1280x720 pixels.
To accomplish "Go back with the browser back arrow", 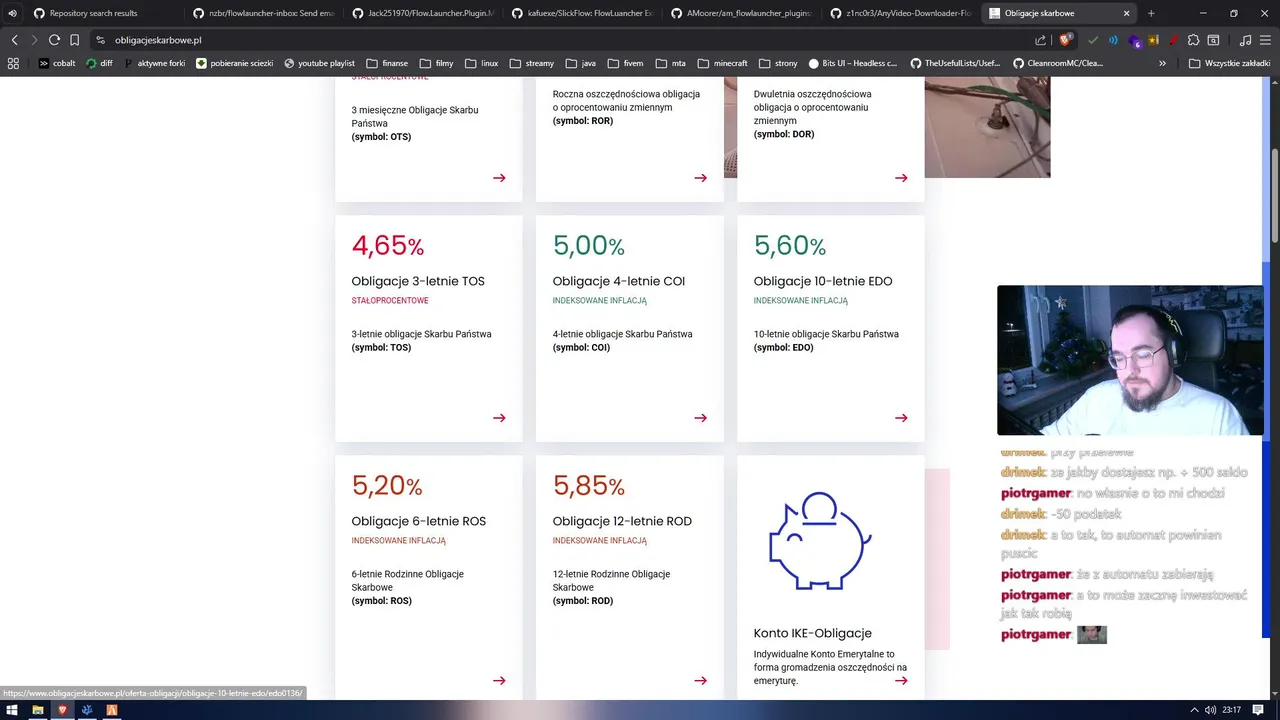I will tap(14, 40).
